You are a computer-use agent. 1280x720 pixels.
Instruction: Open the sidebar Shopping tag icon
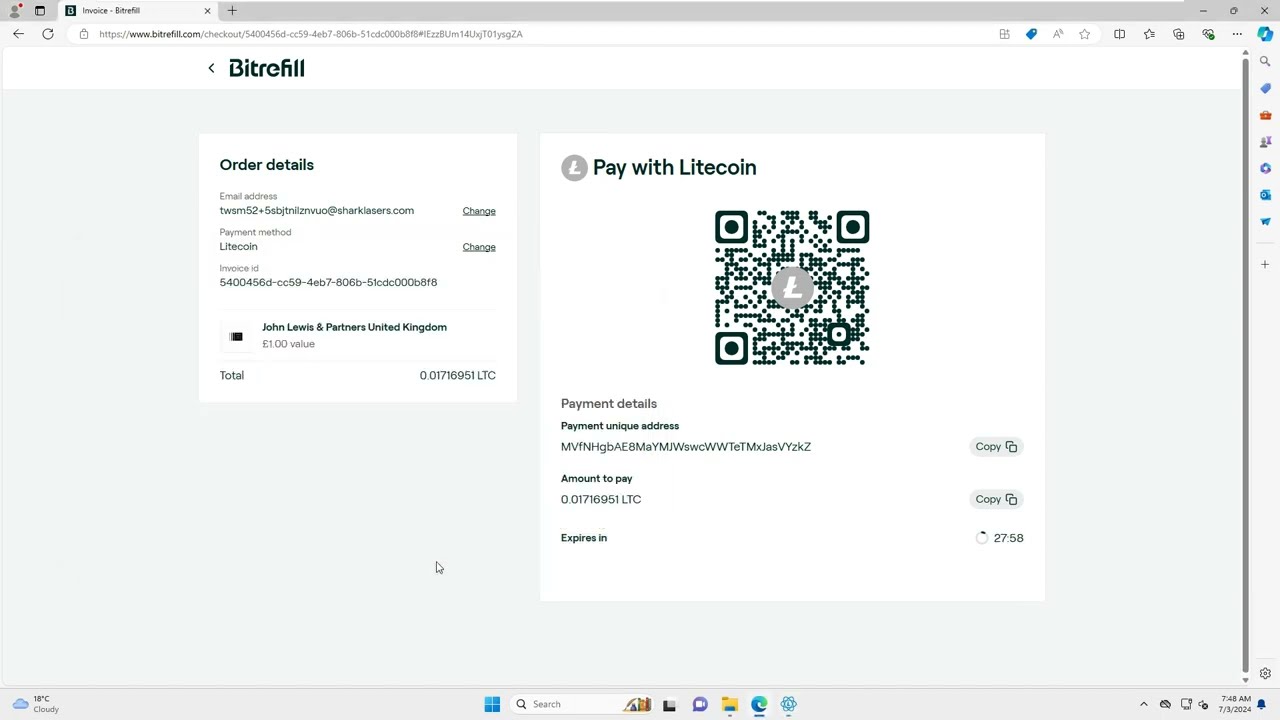pyautogui.click(x=1265, y=88)
